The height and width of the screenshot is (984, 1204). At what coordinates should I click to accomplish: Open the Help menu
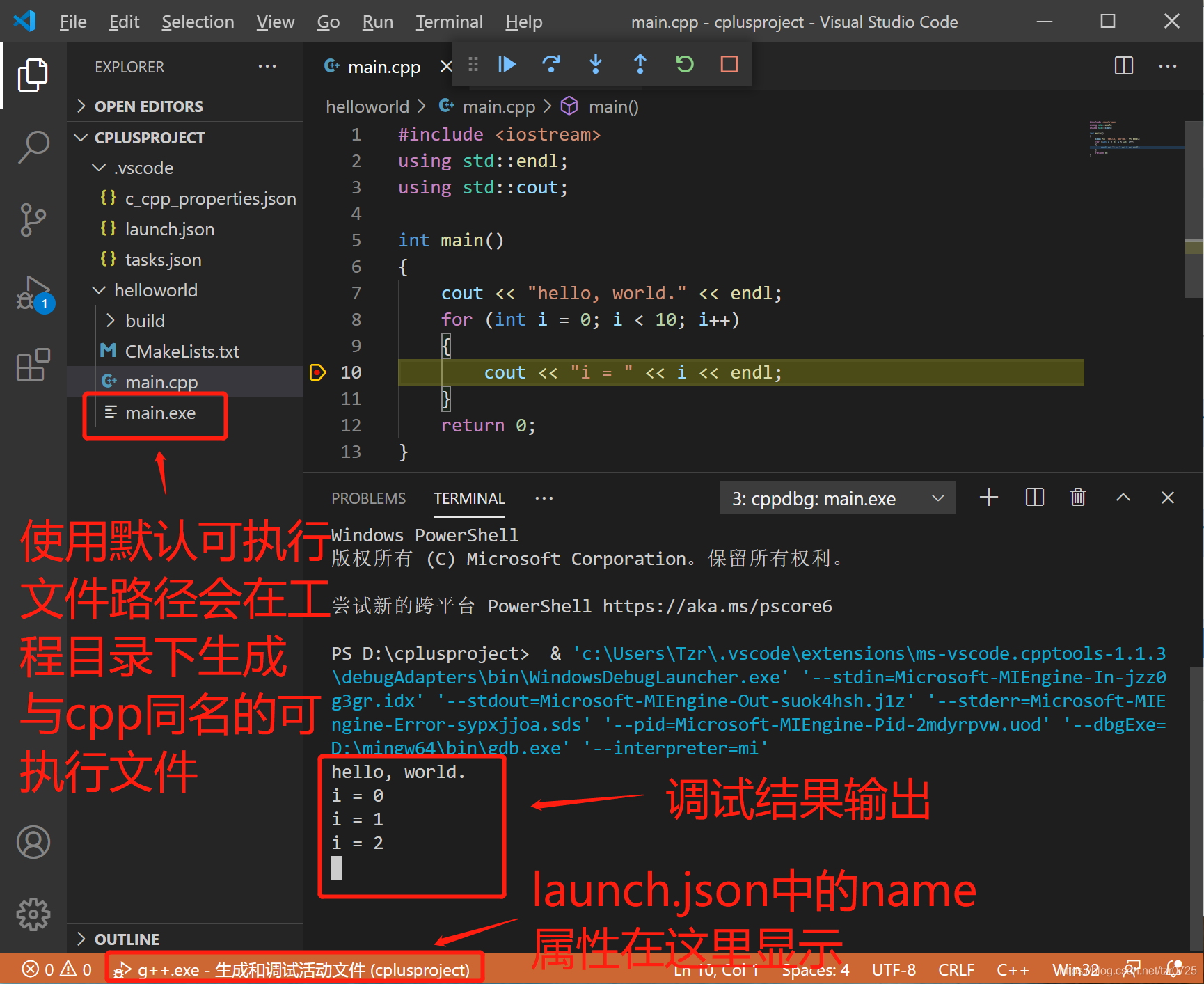click(x=524, y=22)
